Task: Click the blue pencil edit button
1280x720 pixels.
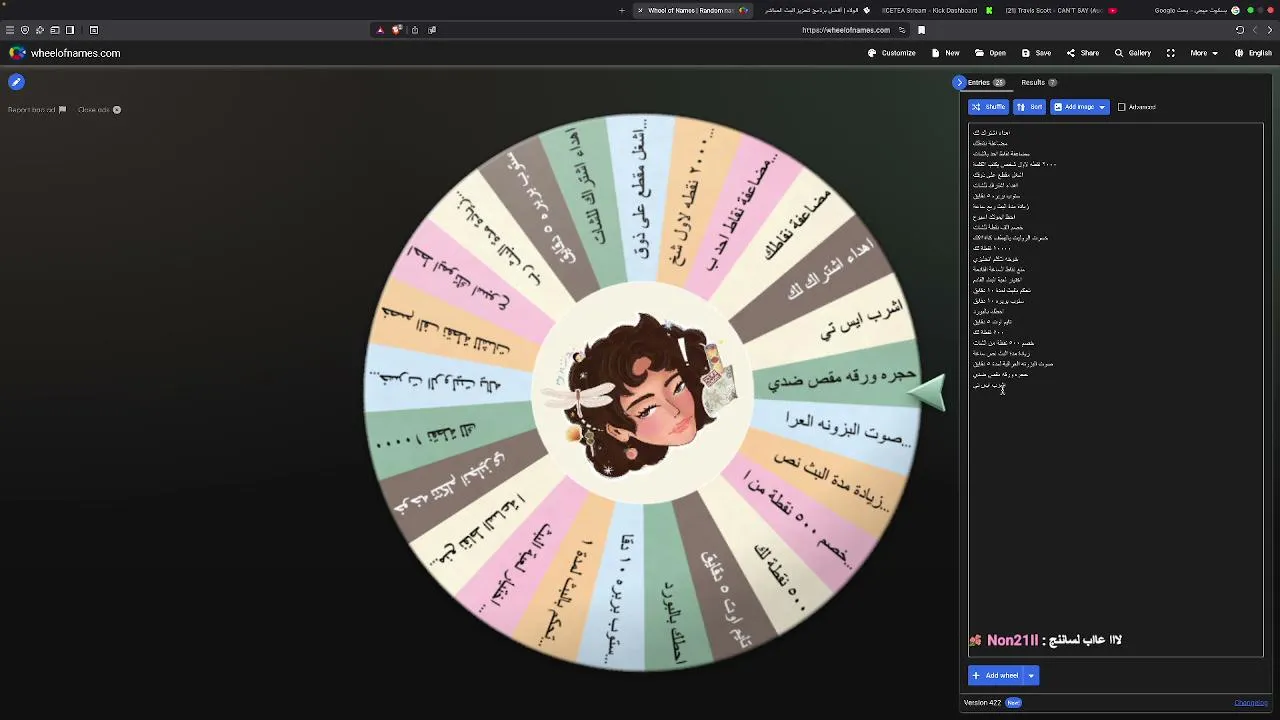Action: (16, 82)
